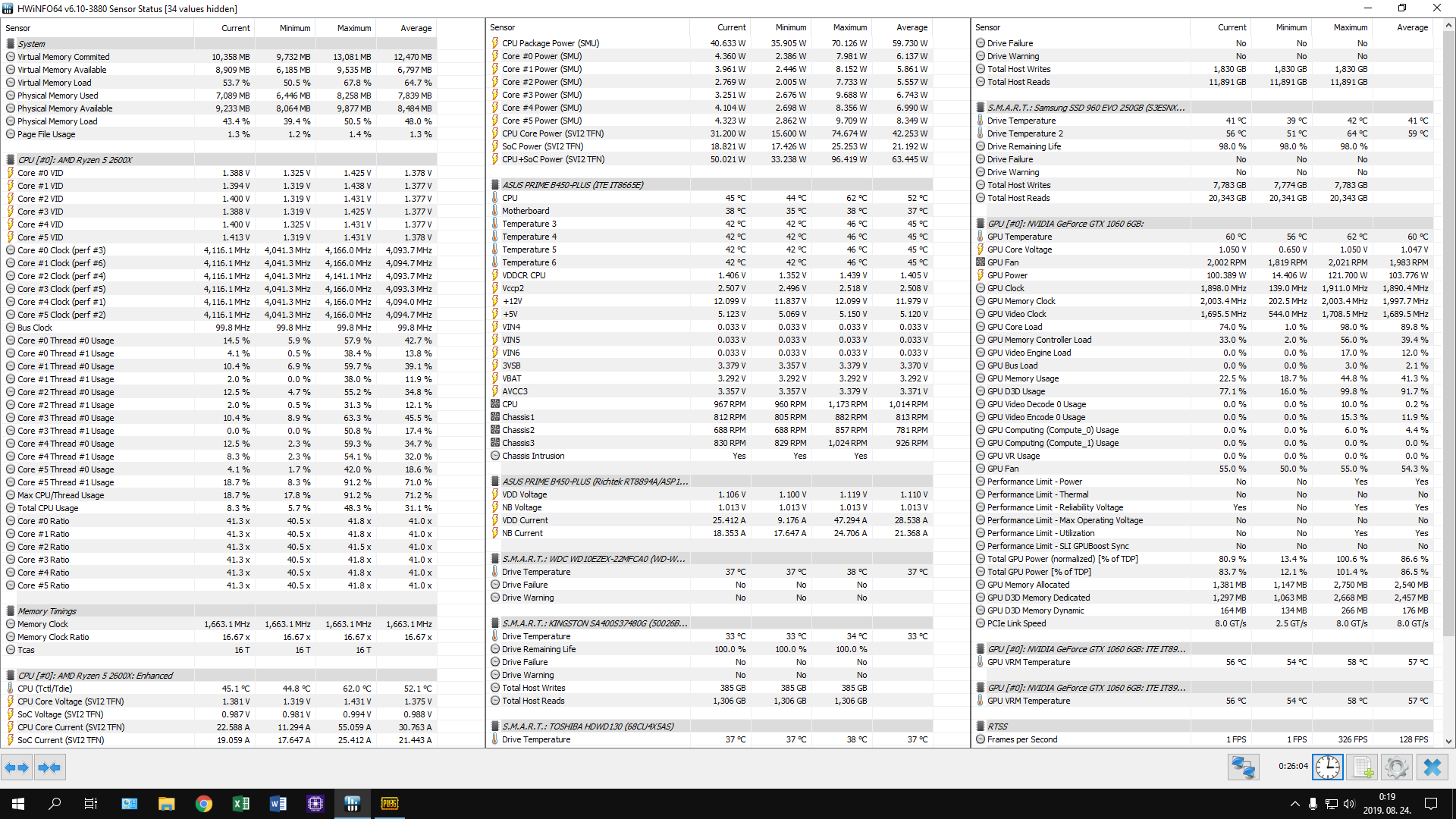The width and height of the screenshot is (1456, 819).
Task: Close sensor window with blue X icon
Action: [1432, 767]
